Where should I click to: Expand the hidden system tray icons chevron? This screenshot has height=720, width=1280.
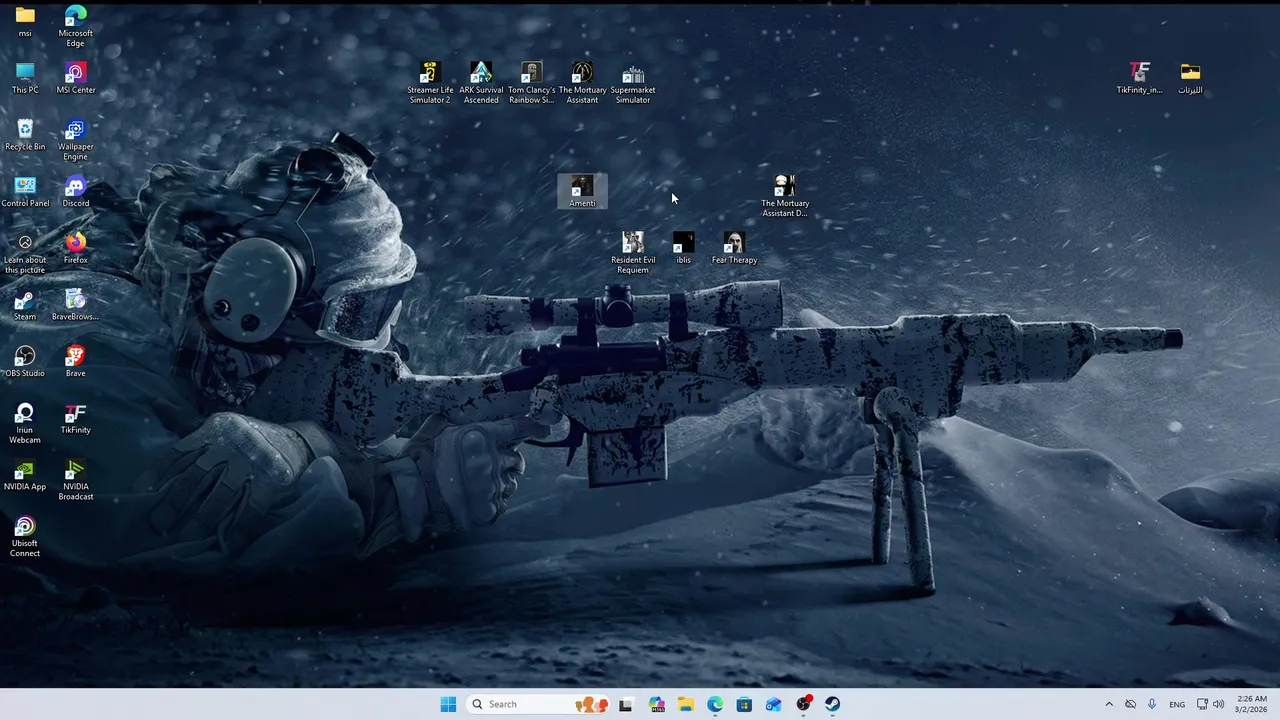click(1108, 704)
